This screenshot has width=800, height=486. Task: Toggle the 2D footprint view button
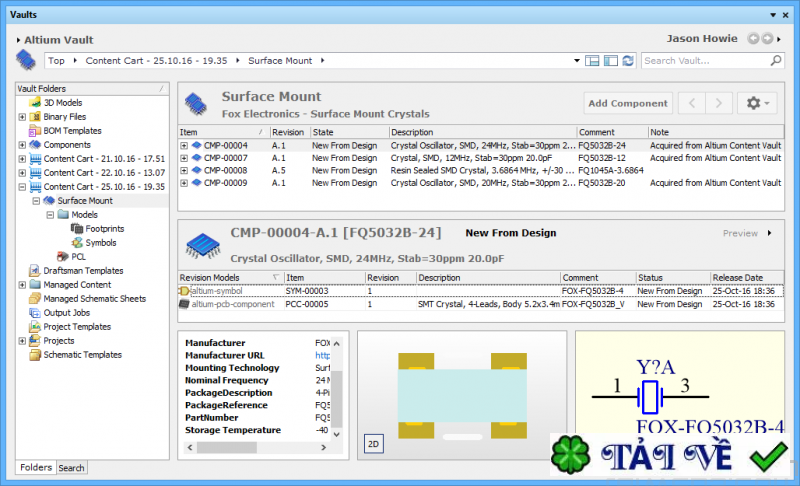[373, 444]
